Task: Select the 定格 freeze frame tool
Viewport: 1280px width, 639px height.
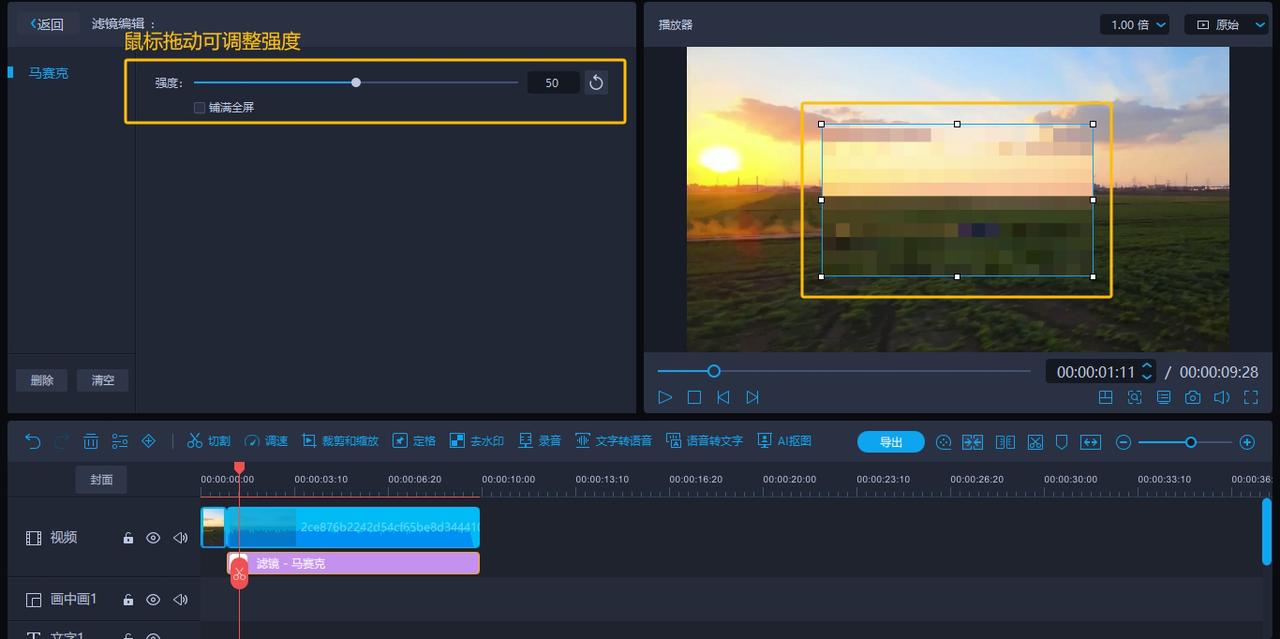Action: coord(414,441)
